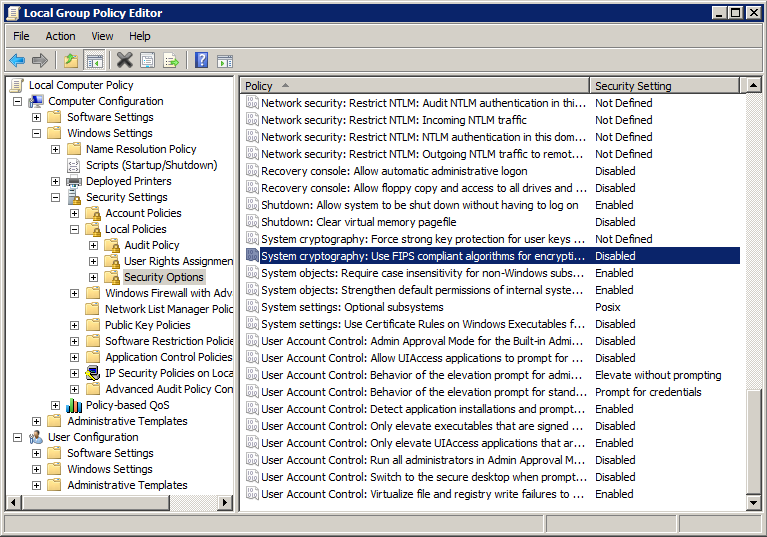Click the 'Posix' security setting value
The image size is (767, 537).
click(608, 307)
